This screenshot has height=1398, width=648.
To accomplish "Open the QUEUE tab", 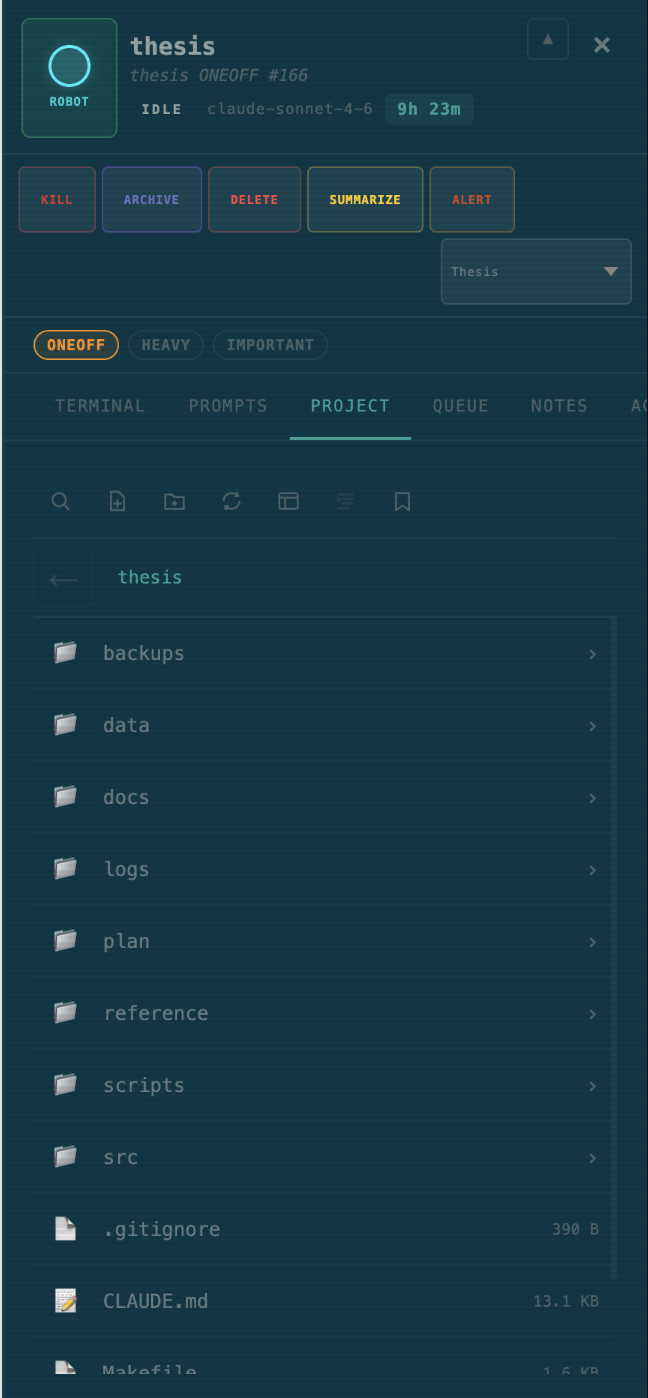I will [x=460, y=406].
